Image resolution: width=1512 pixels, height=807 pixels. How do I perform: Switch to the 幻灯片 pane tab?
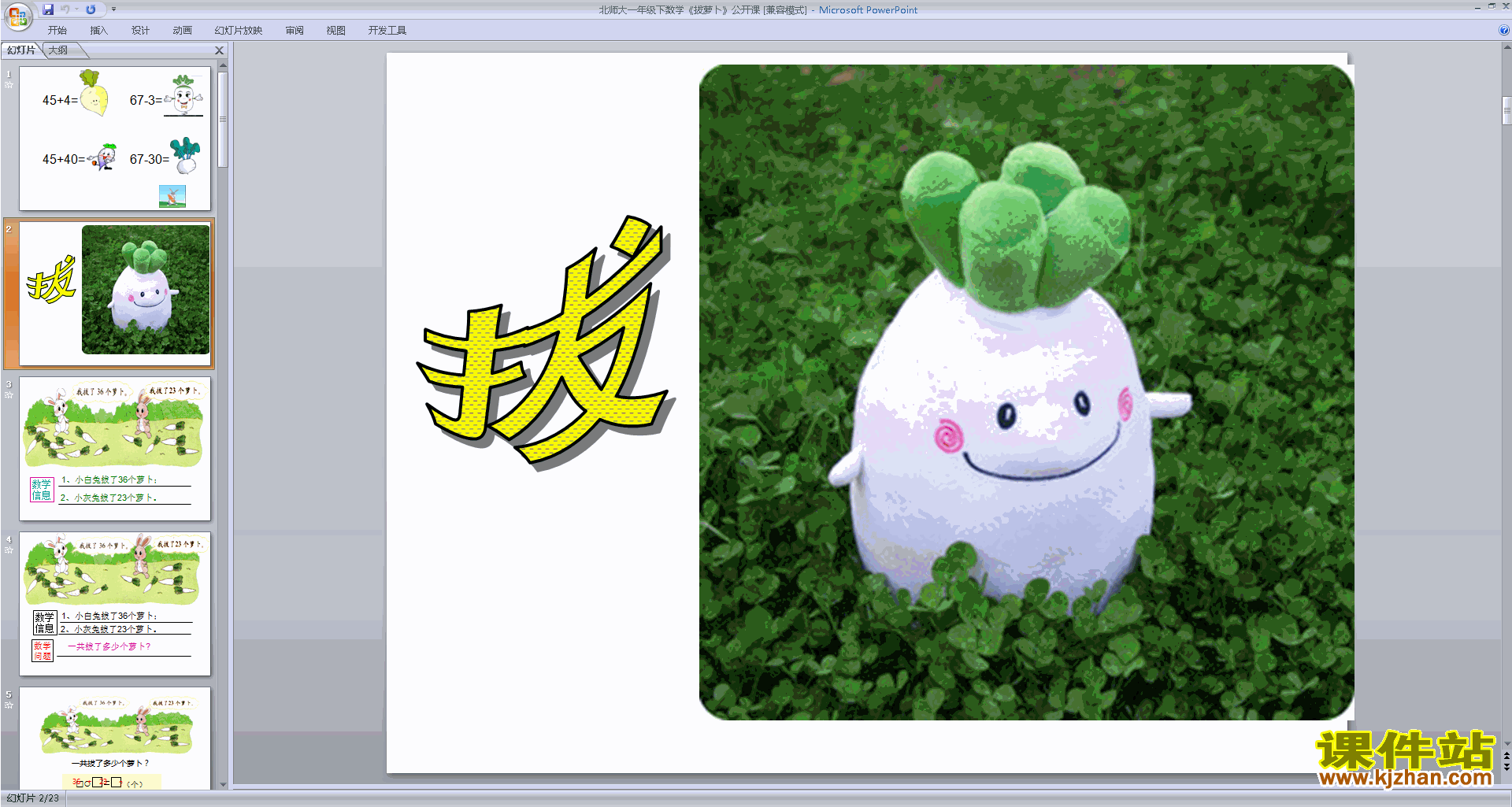click(21, 50)
